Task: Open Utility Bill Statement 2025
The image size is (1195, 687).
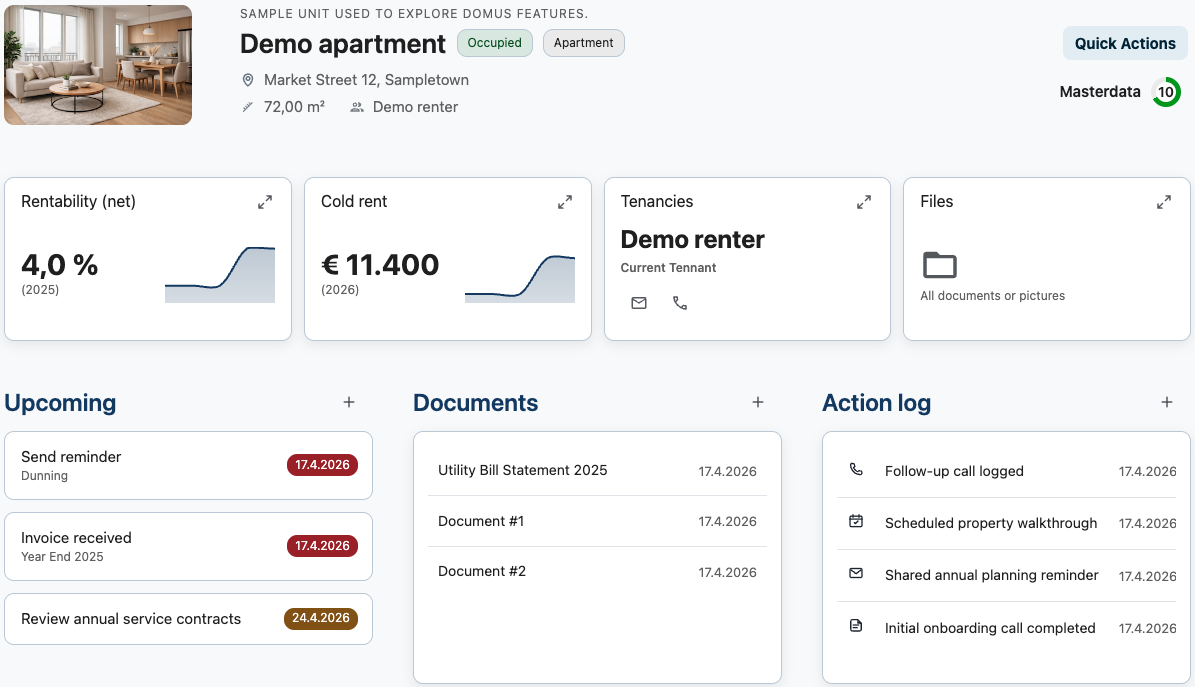Action: [x=523, y=470]
